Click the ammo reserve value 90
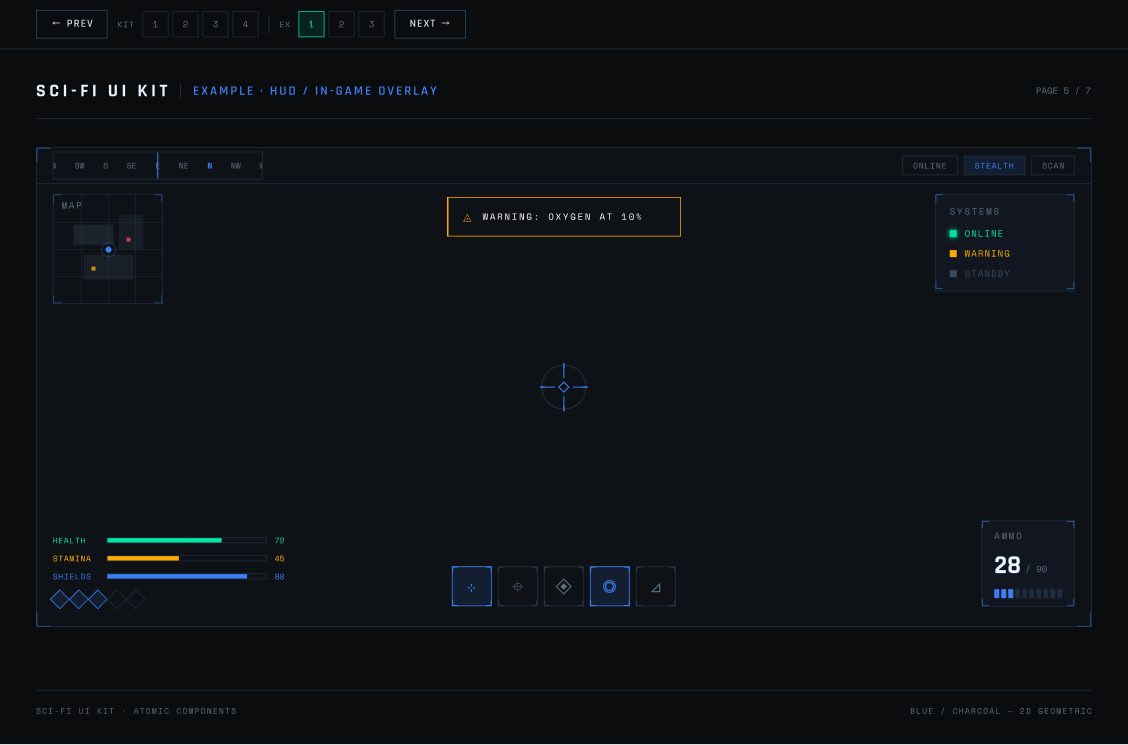 pyautogui.click(x=1042, y=570)
